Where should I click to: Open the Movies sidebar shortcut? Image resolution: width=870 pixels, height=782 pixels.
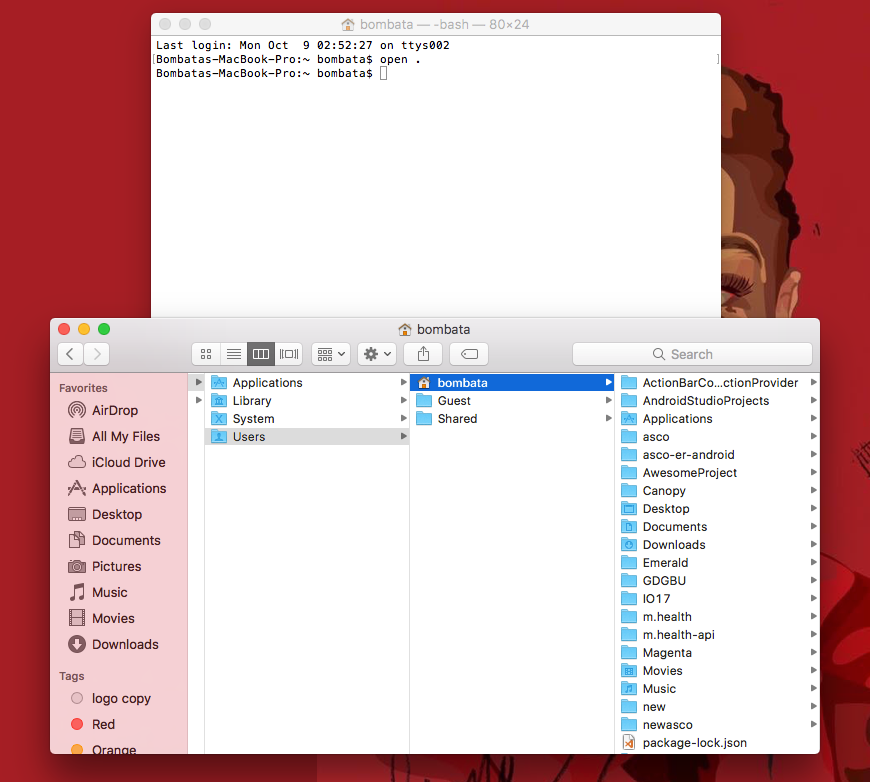click(114, 618)
